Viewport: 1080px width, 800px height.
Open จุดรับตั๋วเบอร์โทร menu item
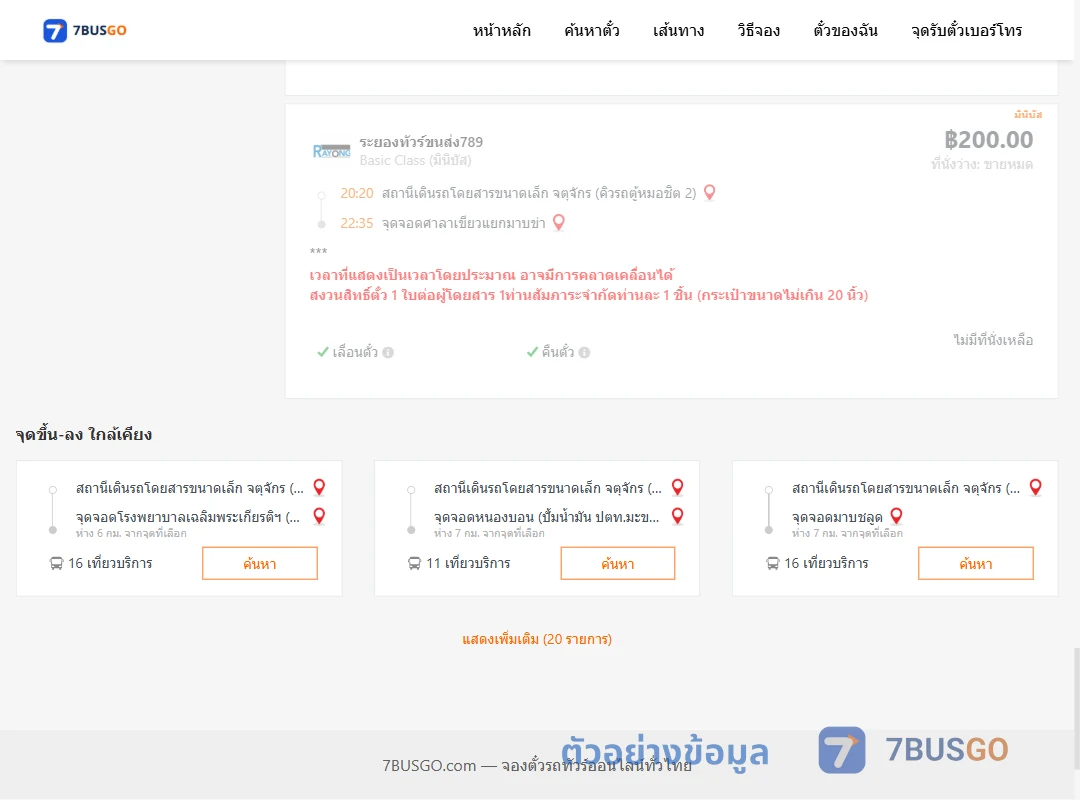[x=966, y=30]
